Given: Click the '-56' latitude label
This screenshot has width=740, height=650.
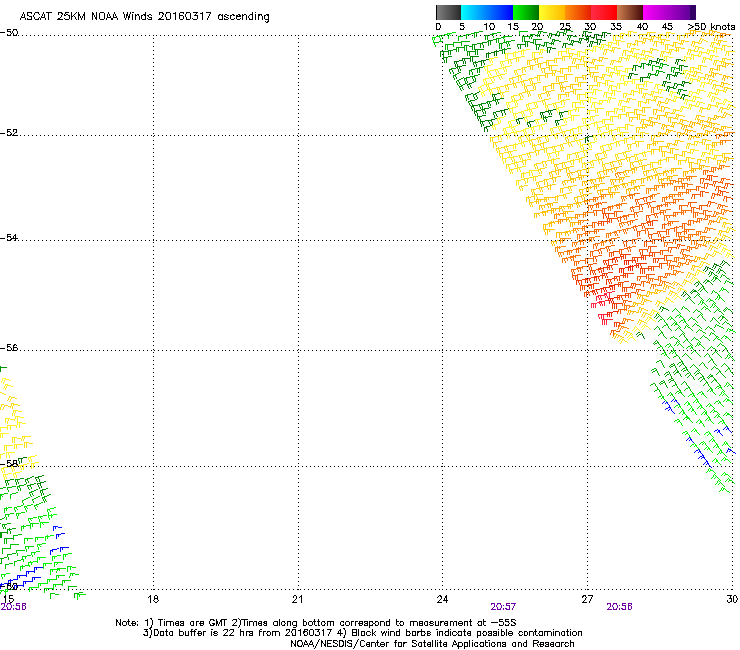Looking at the screenshot, I should [x=9, y=348].
